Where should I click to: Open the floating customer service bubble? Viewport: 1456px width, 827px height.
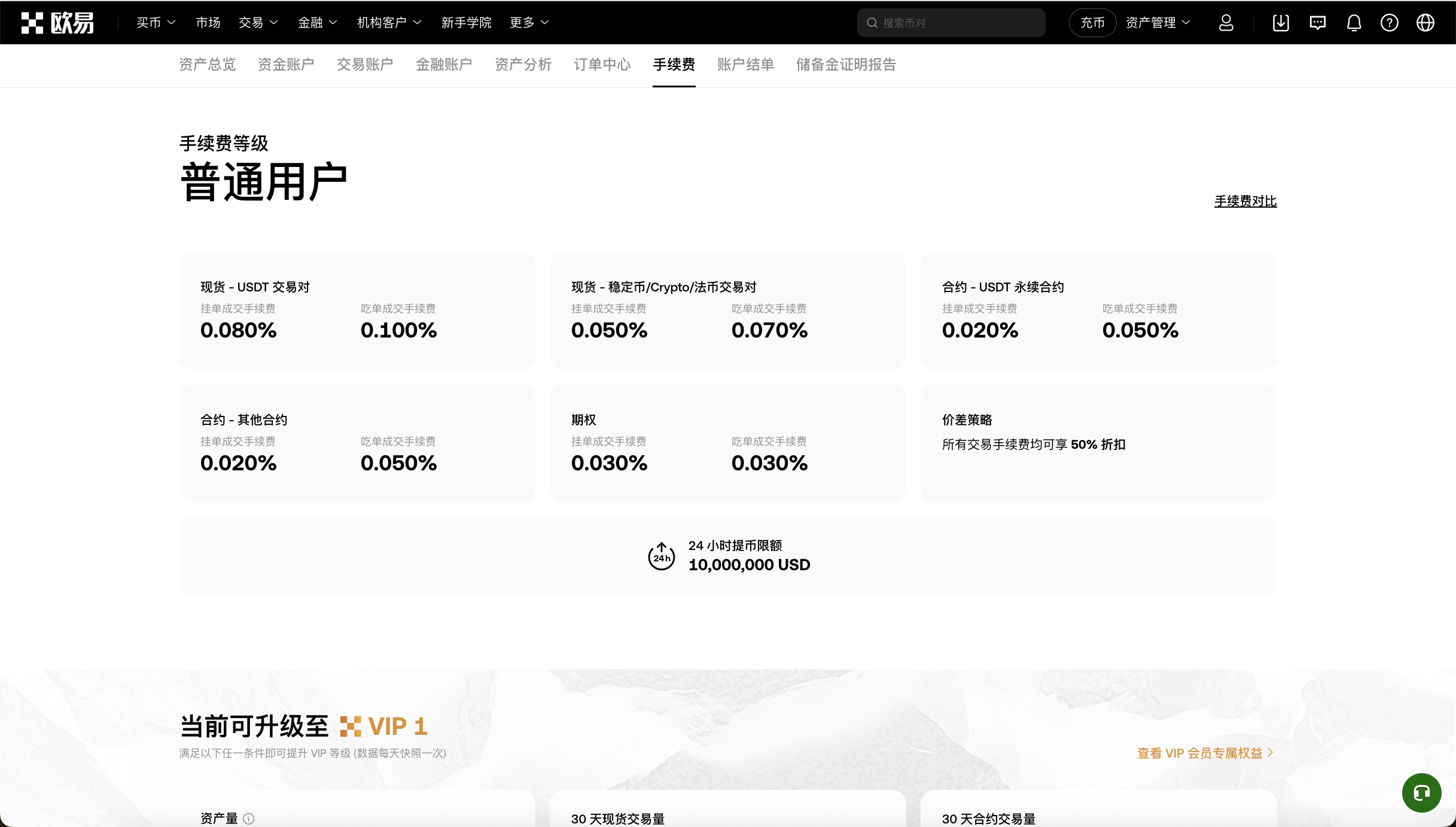(1422, 792)
